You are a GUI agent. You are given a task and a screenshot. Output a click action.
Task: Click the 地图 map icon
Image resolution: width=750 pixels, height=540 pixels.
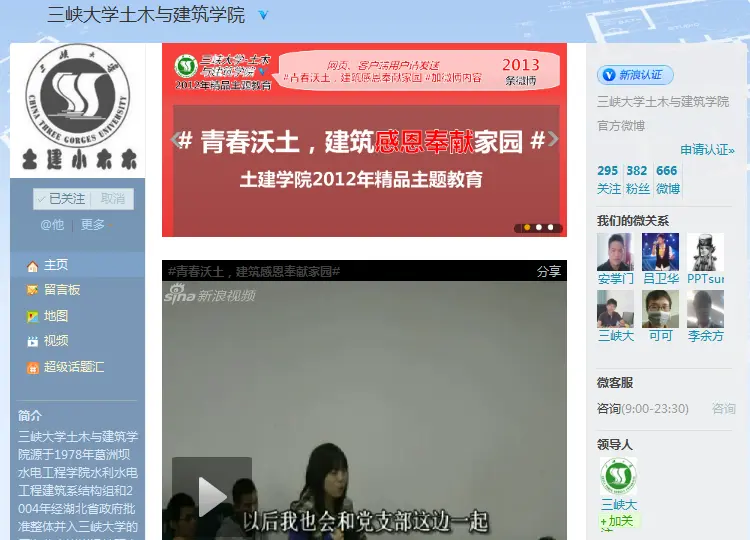[33, 316]
